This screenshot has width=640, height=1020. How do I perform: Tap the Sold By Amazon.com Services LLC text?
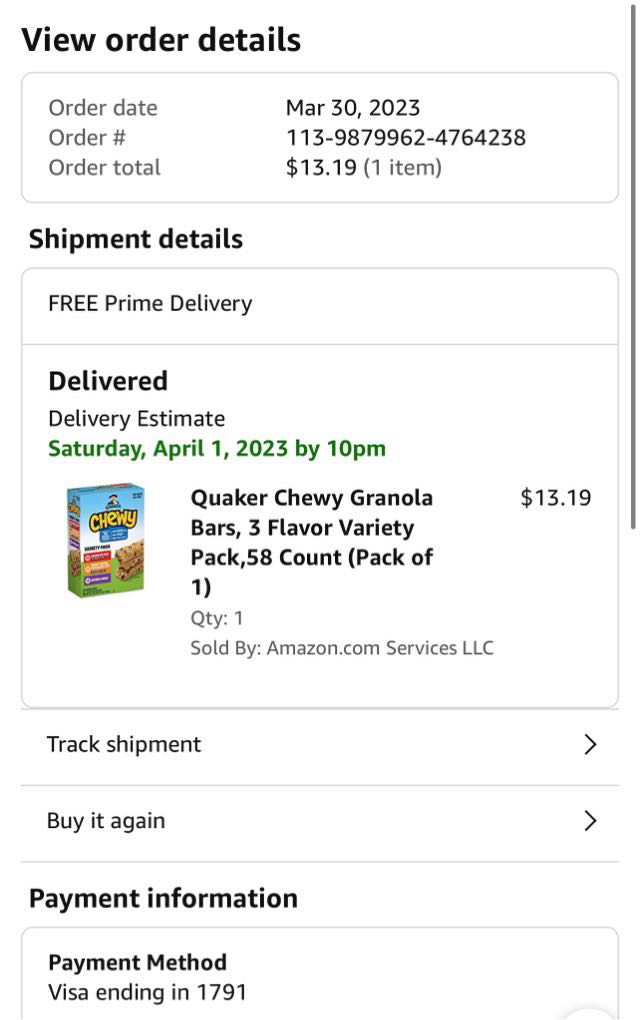tap(342, 648)
